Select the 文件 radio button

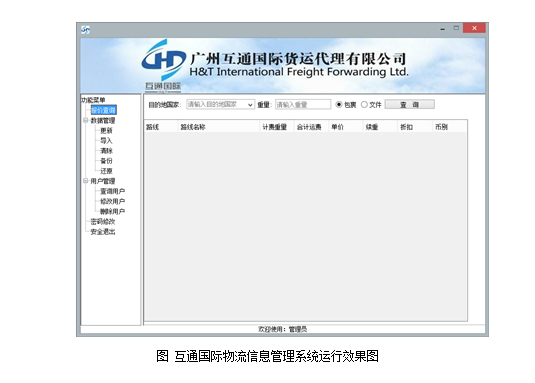pos(364,104)
